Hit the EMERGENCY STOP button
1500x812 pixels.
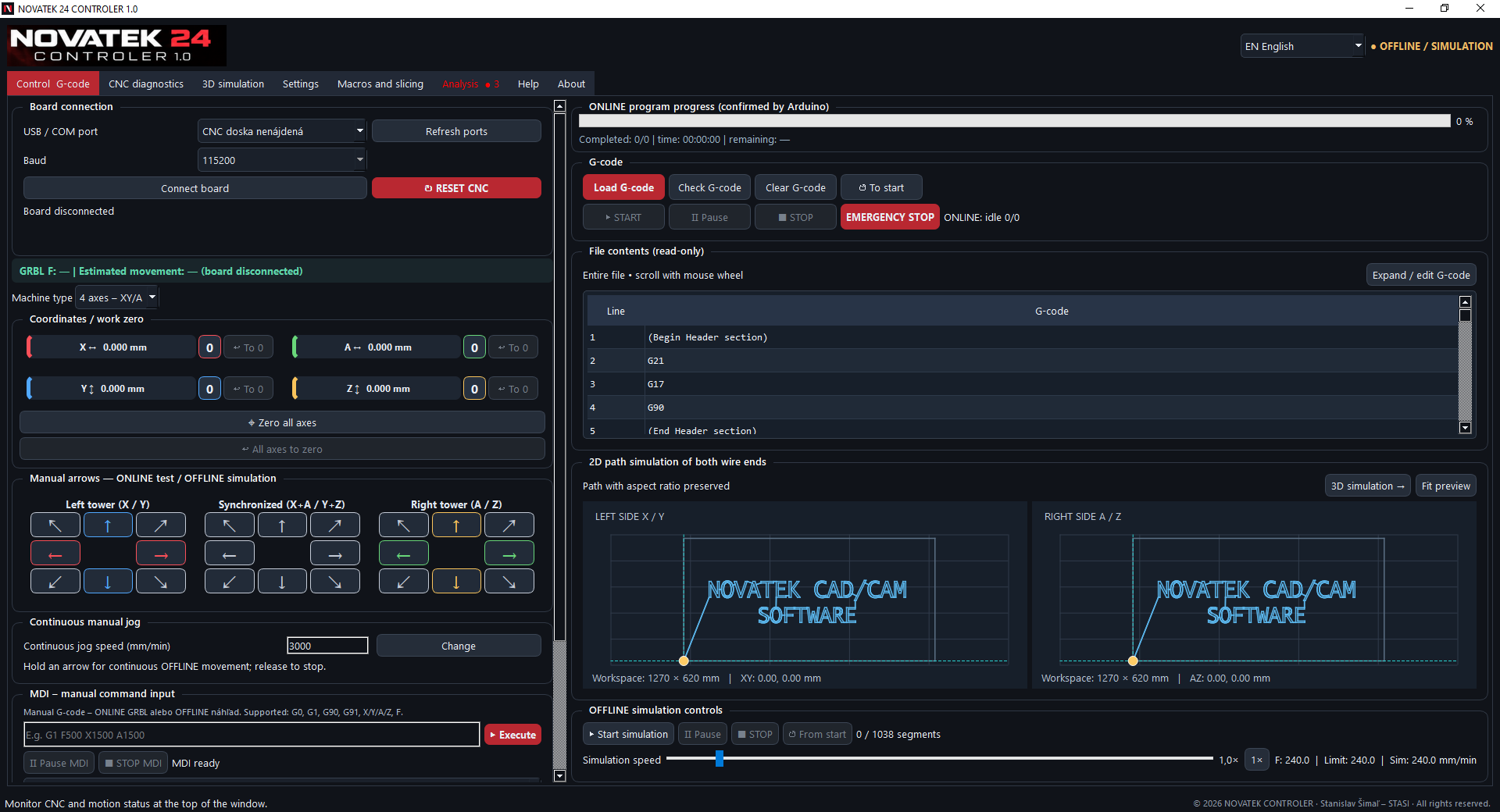[890, 217]
